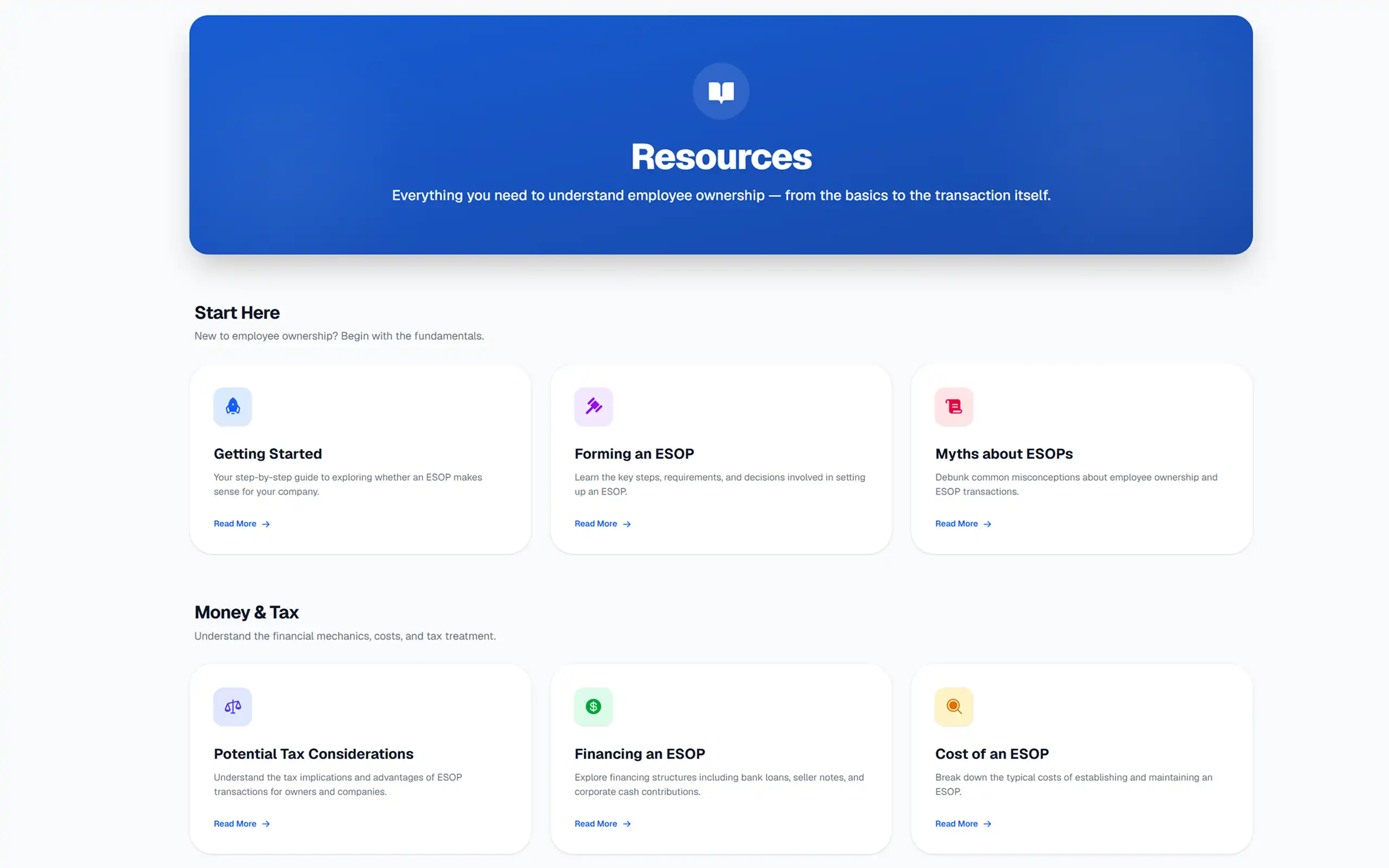Screen dimensions: 1389x868
Task: Open Read More under Cost of an ESOP
Action: 956,824
